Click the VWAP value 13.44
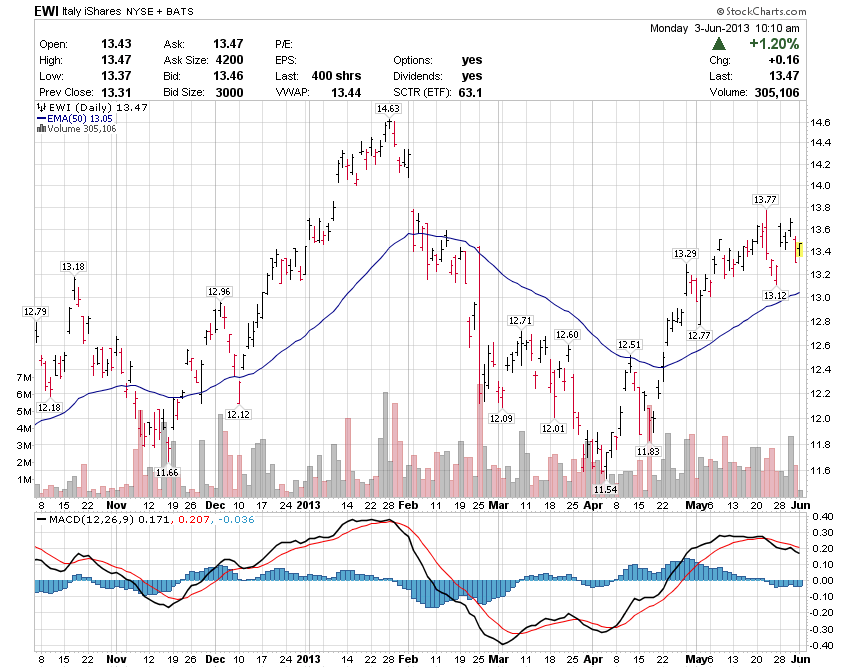This screenshot has width=850, height=668. pos(346,93)
